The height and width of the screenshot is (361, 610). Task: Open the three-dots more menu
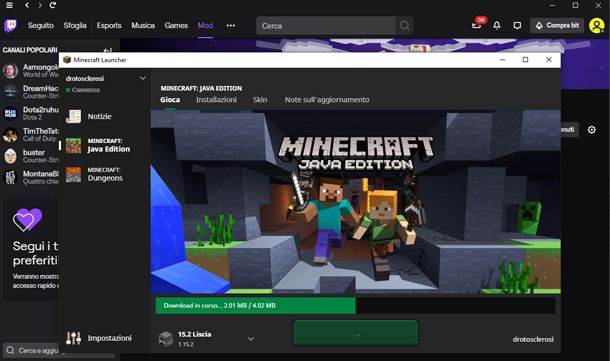point(231,26)
